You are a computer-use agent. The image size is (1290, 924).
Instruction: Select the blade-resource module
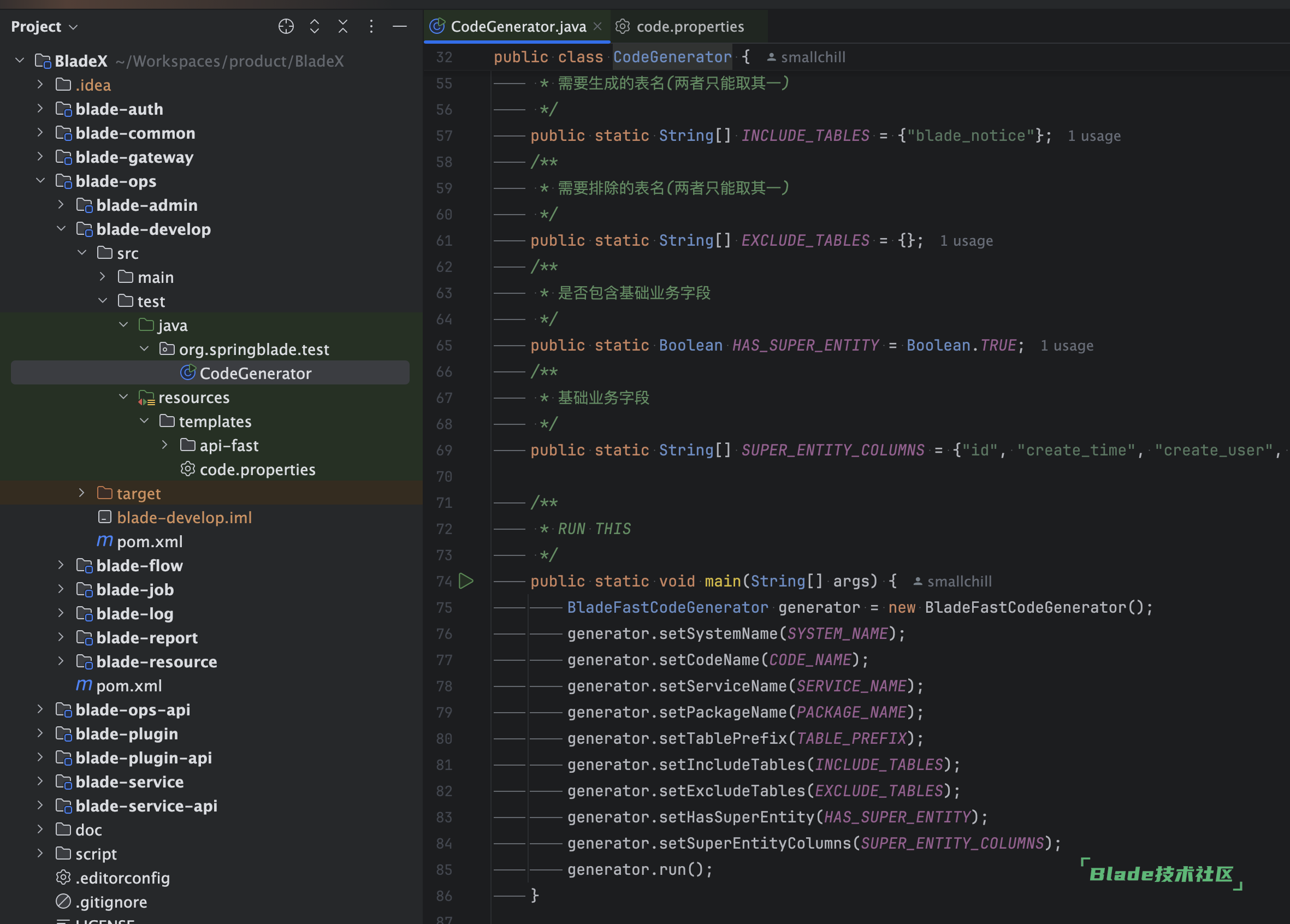click(147, 661)
